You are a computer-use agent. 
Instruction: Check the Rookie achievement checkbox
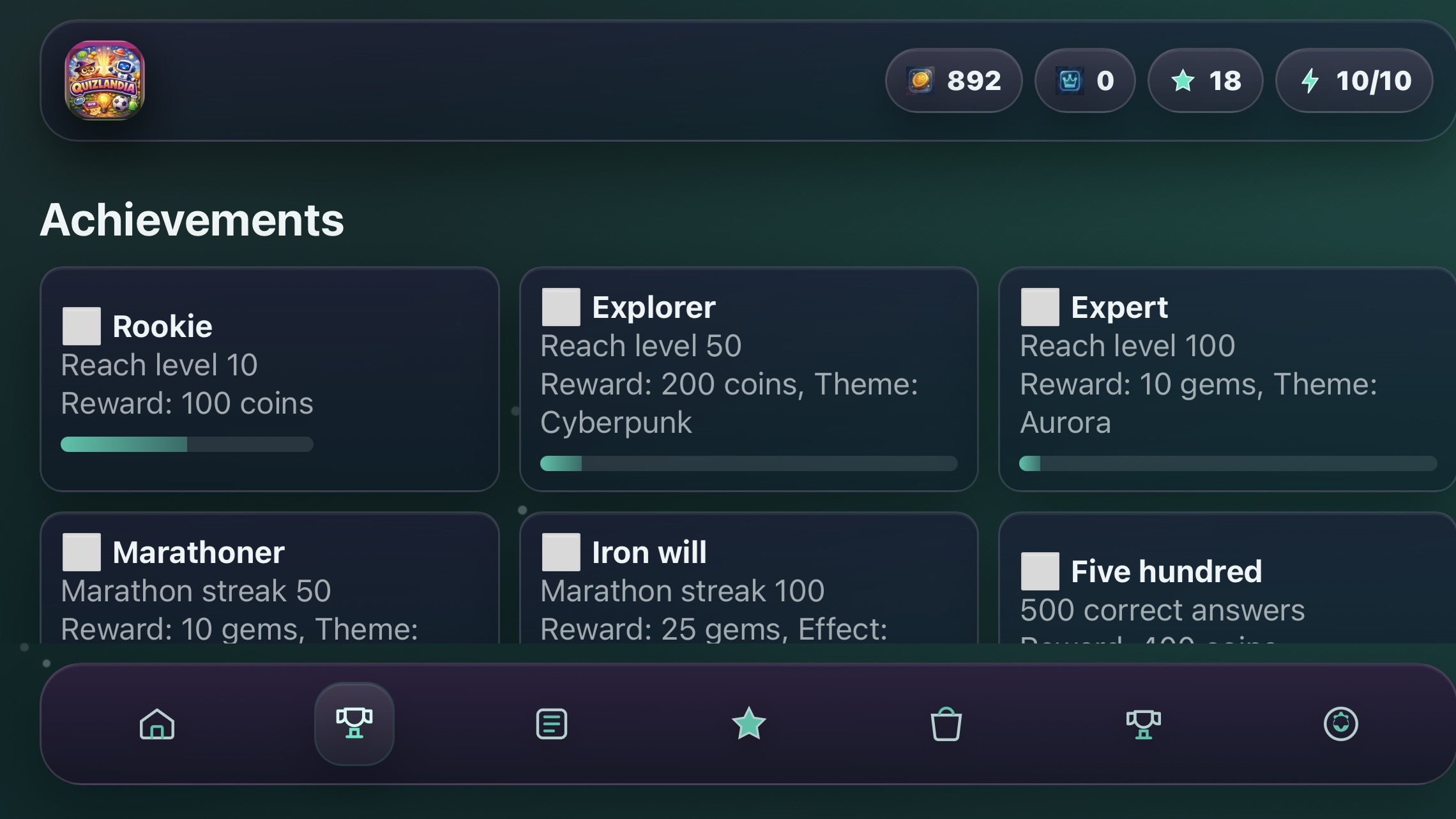click(x=82, y=325)
